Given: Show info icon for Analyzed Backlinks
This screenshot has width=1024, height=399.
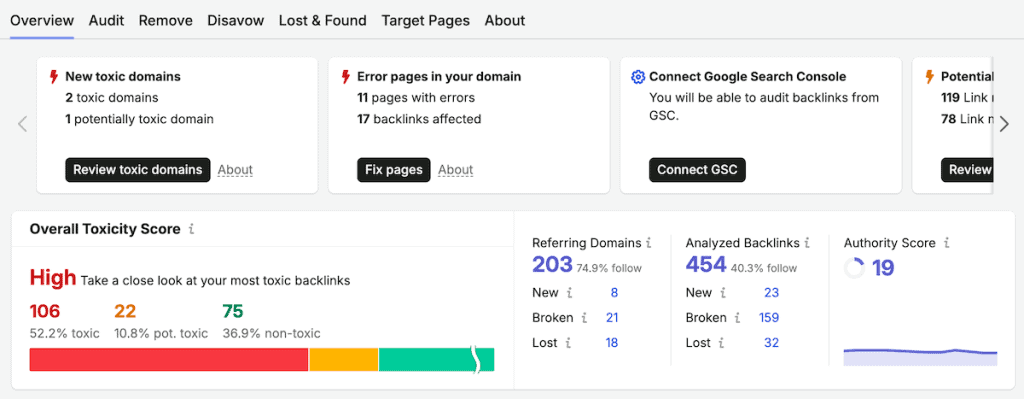Looking at the screenshot, I should pyautogui.click(x=807, y=243).
